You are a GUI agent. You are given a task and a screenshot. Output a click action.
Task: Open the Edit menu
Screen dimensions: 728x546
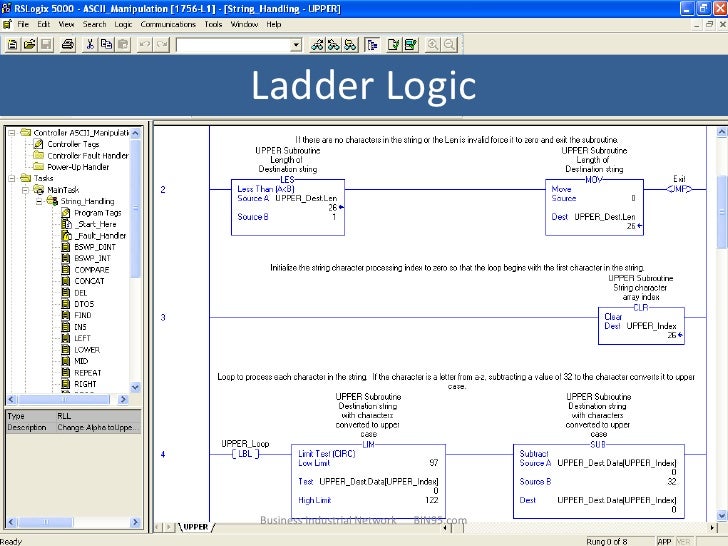tap(43, 24)
